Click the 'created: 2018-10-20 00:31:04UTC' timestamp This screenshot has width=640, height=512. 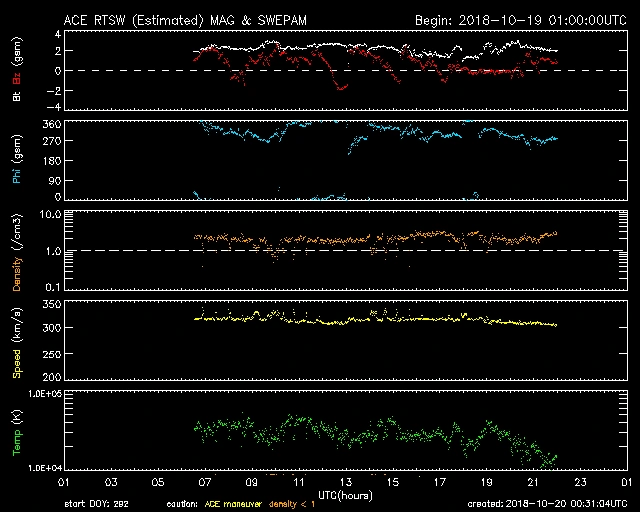(x=547, y=504)
